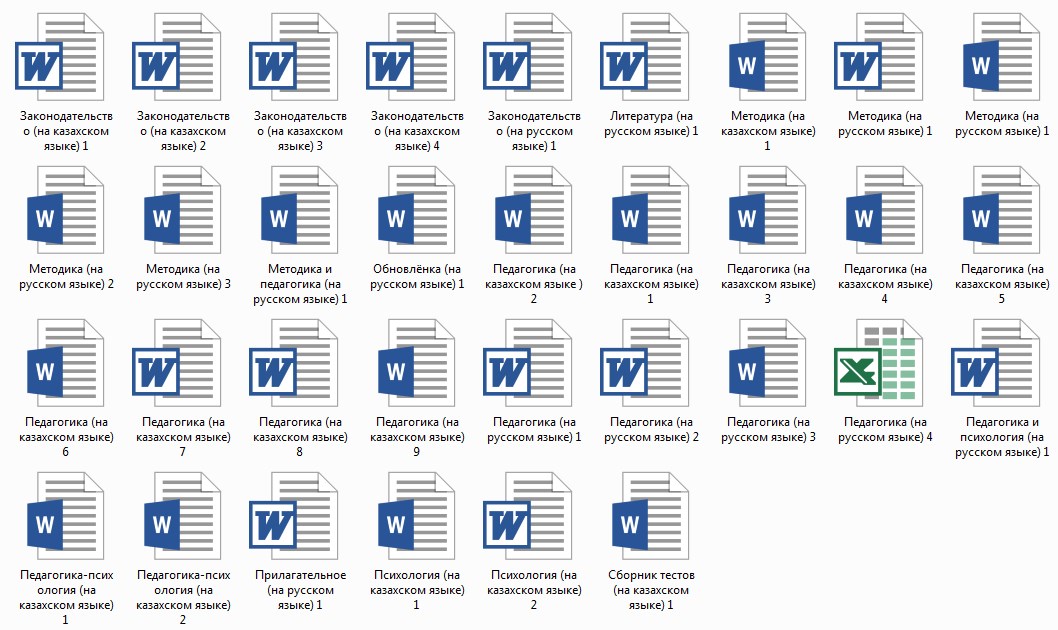The image size is (1058, 630).
Task: Open the Законодательство (на казахском языке) 2 document icon
Action: coord(177,57)
